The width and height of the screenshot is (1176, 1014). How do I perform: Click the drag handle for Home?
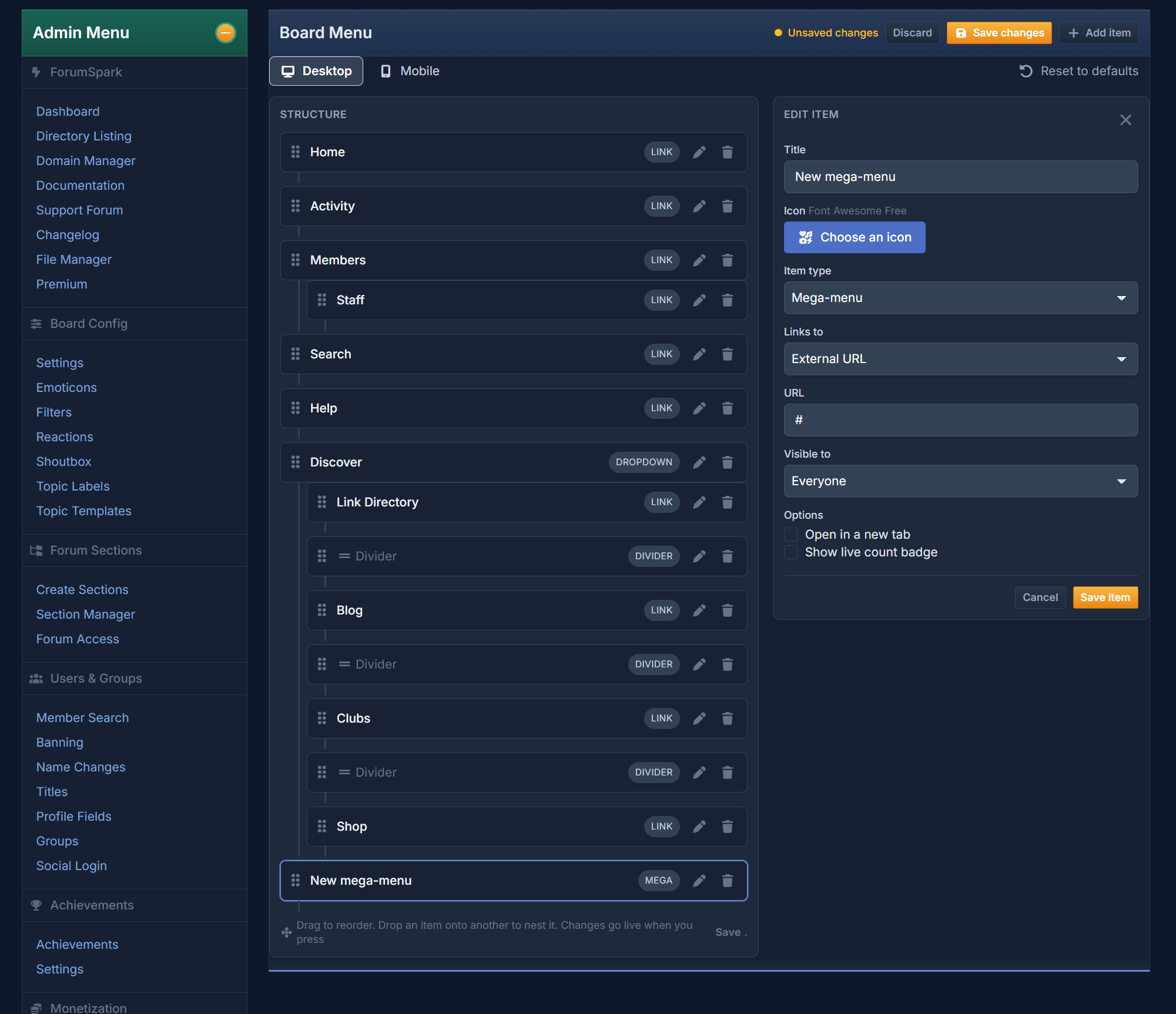[x=296, y=152]
